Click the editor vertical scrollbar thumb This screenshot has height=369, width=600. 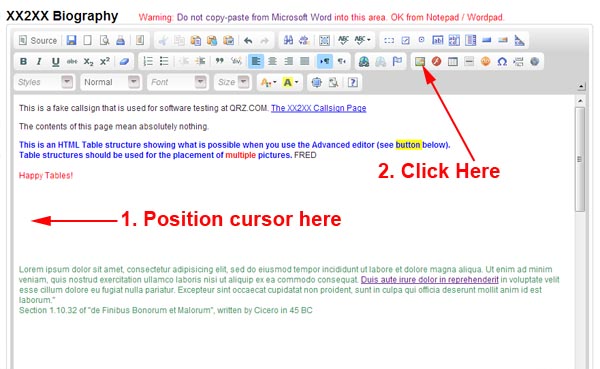(580, 159)
